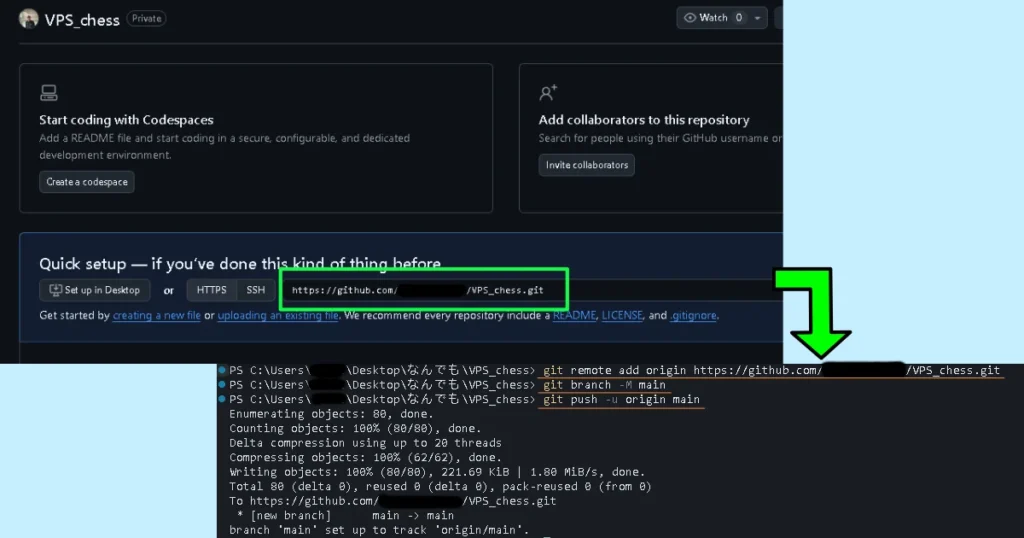
Task: Click the VPS_chess owner avatar
Action: click(x=29, y=19)
